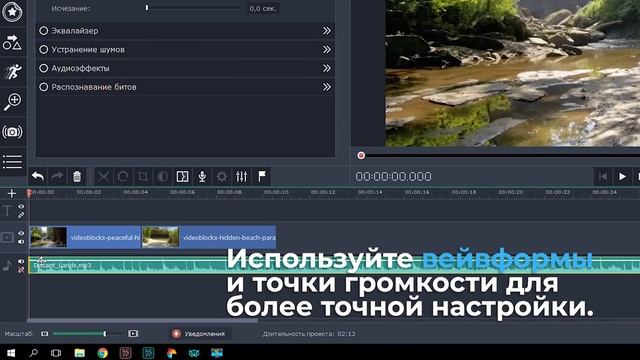Open the running-man animation tool in sidebar

click(13, 72)
